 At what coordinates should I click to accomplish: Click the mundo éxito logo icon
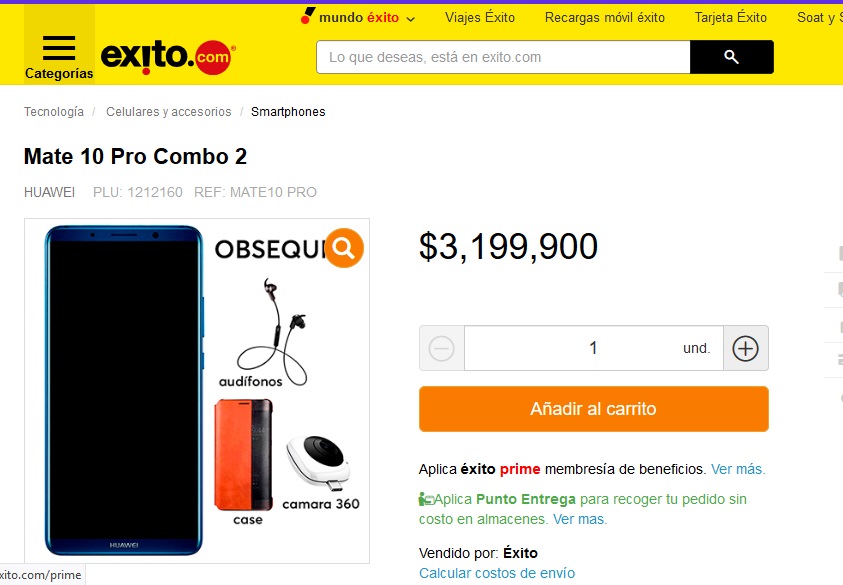pyautogui.click(x=308, y=16)
